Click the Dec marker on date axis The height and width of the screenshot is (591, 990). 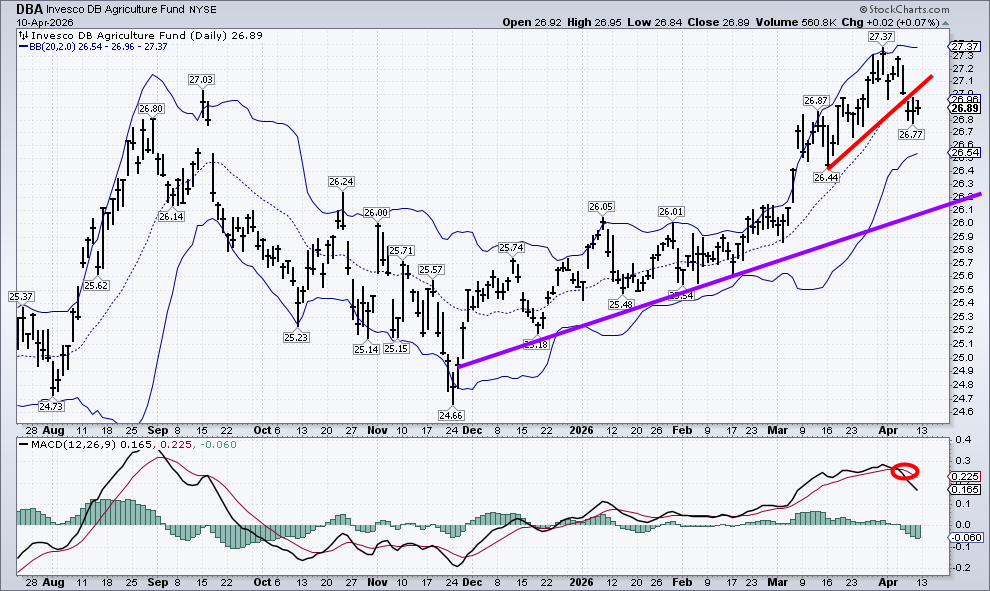coord(468,427)
